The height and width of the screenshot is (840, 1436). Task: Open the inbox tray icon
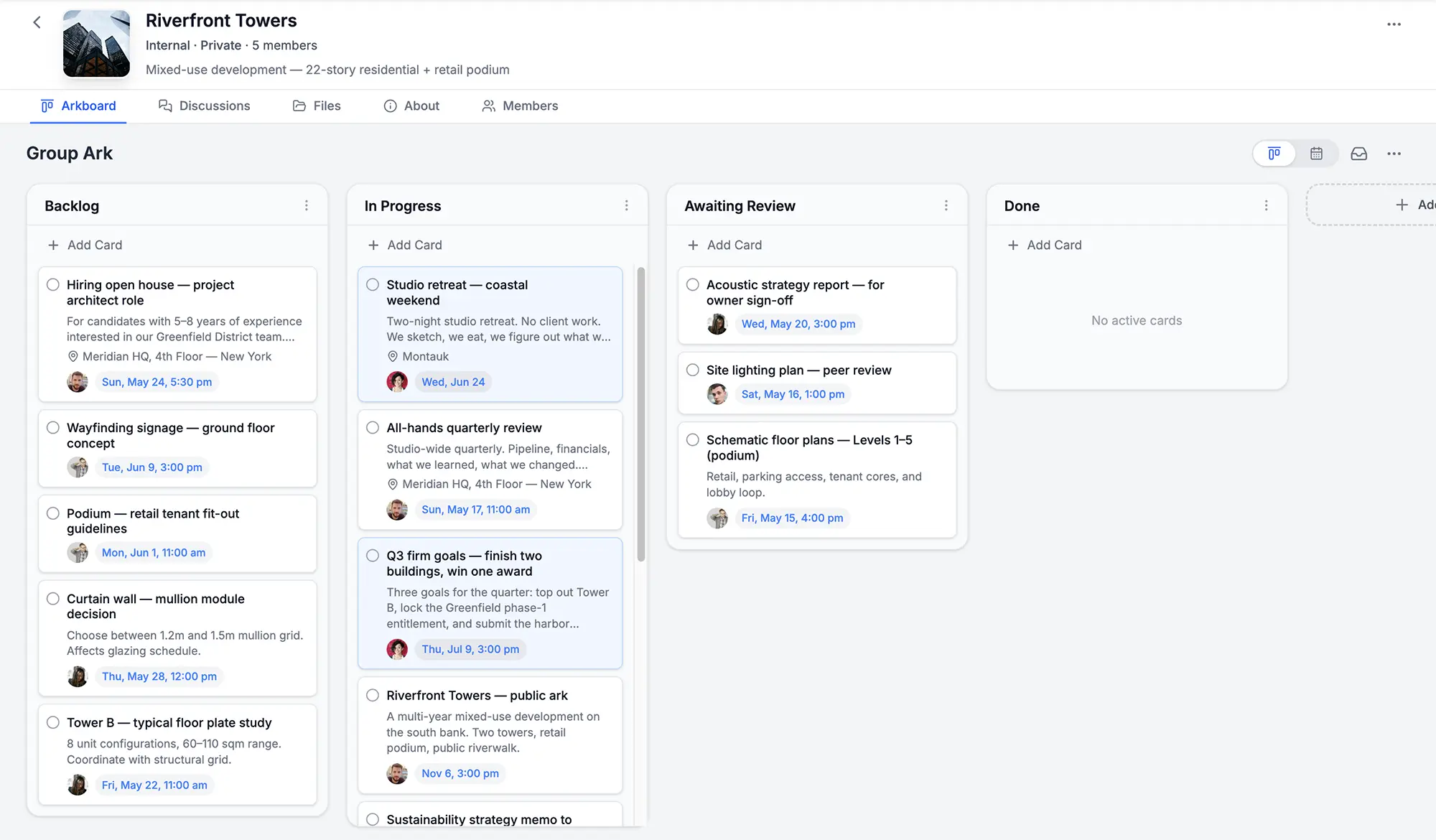(x=1358, y=154)
